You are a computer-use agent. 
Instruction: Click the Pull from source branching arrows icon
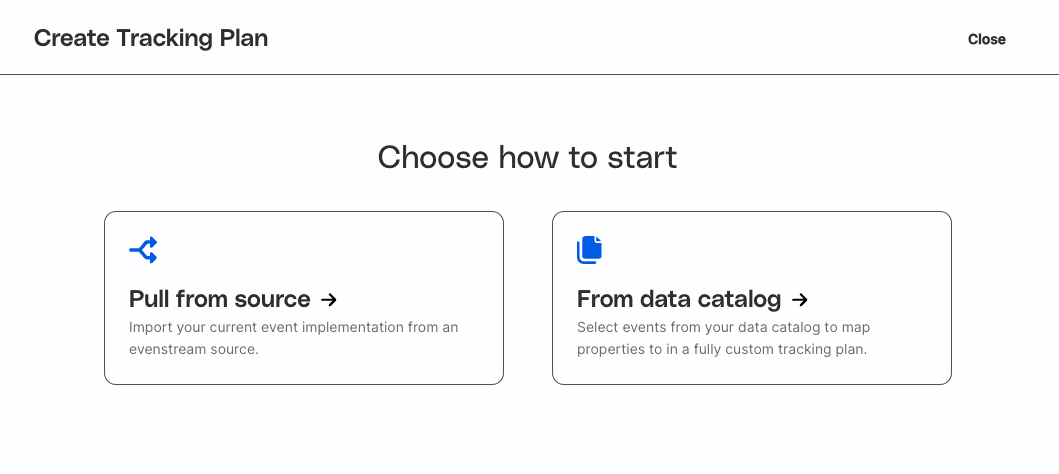144,250
